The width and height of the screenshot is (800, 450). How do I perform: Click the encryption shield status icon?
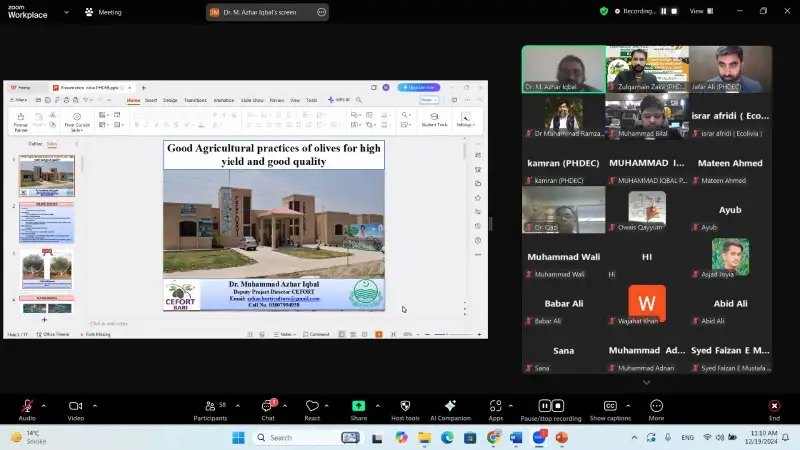(x=604, y=11)
